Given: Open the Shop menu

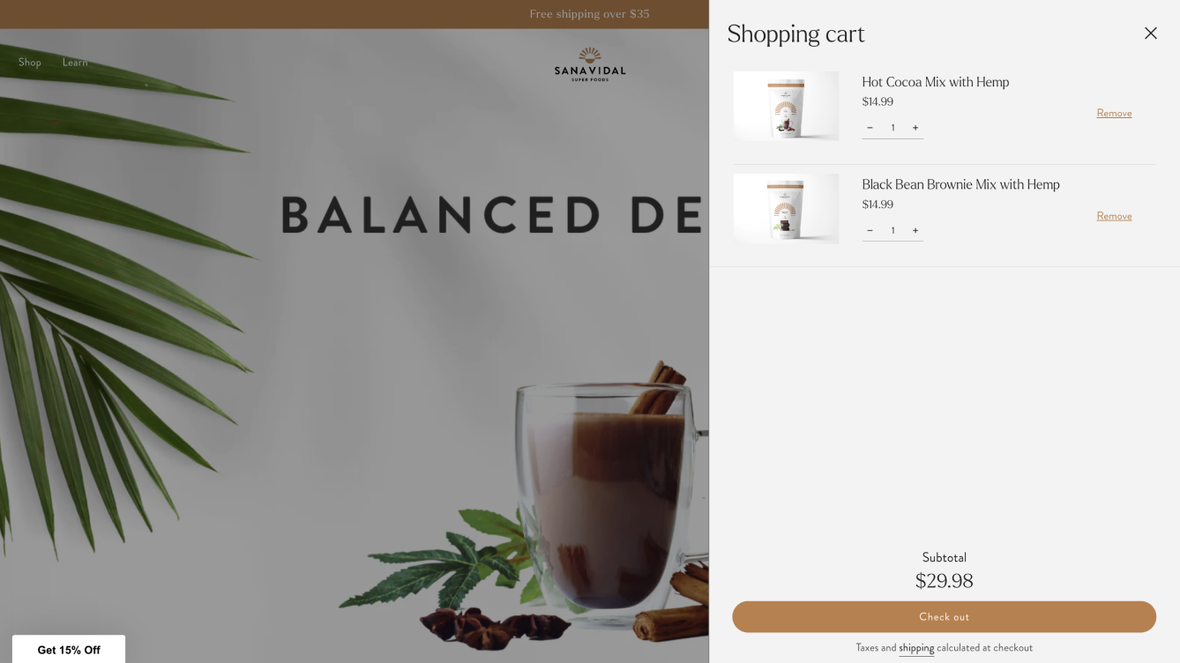Looking at the screenshot, I should click(x=29, y=62).
